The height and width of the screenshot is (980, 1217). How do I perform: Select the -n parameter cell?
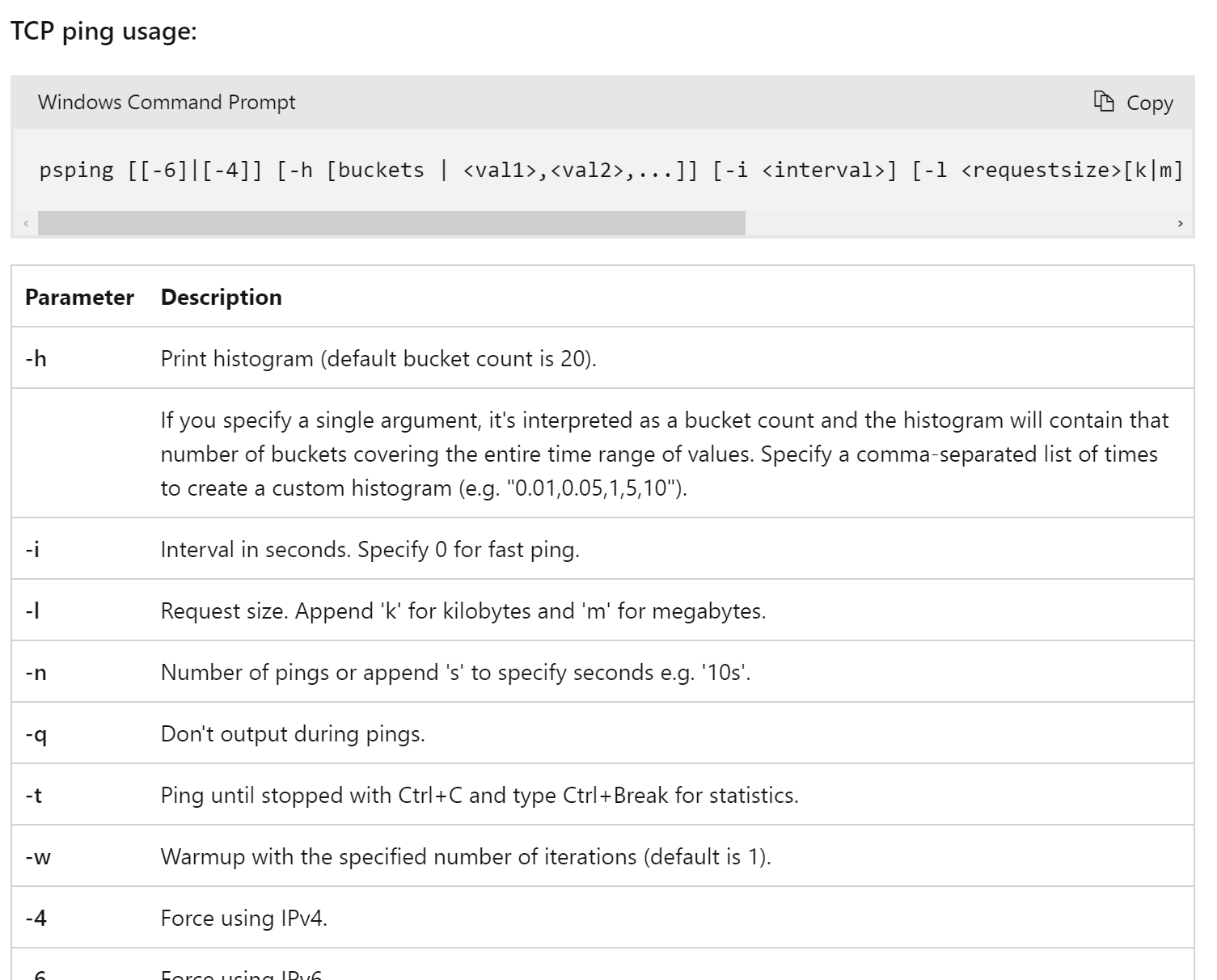pyautogui.click(x=36, y=673)
